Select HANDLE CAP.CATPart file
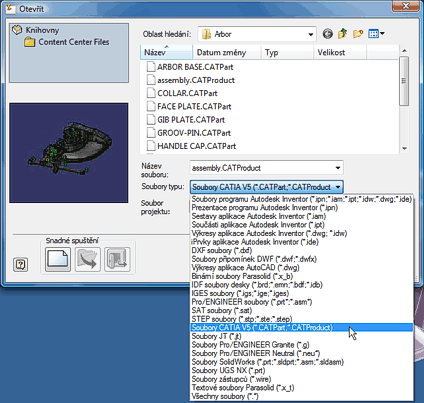Viewport: 424px width, 403px height. (192, 146)
